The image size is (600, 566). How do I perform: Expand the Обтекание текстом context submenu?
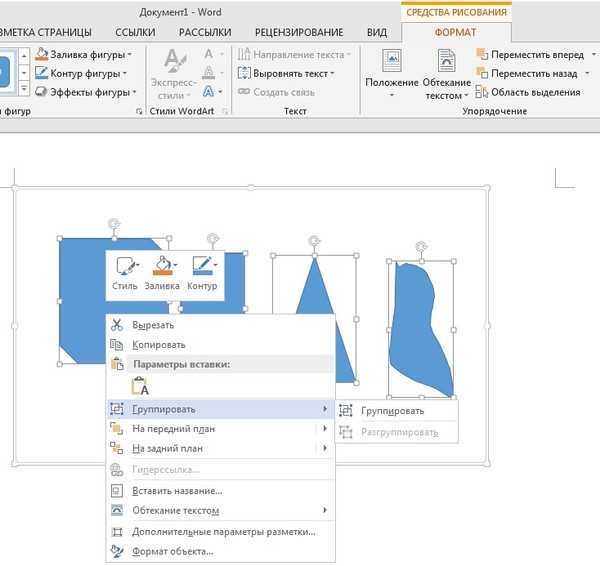click(324, 510)
